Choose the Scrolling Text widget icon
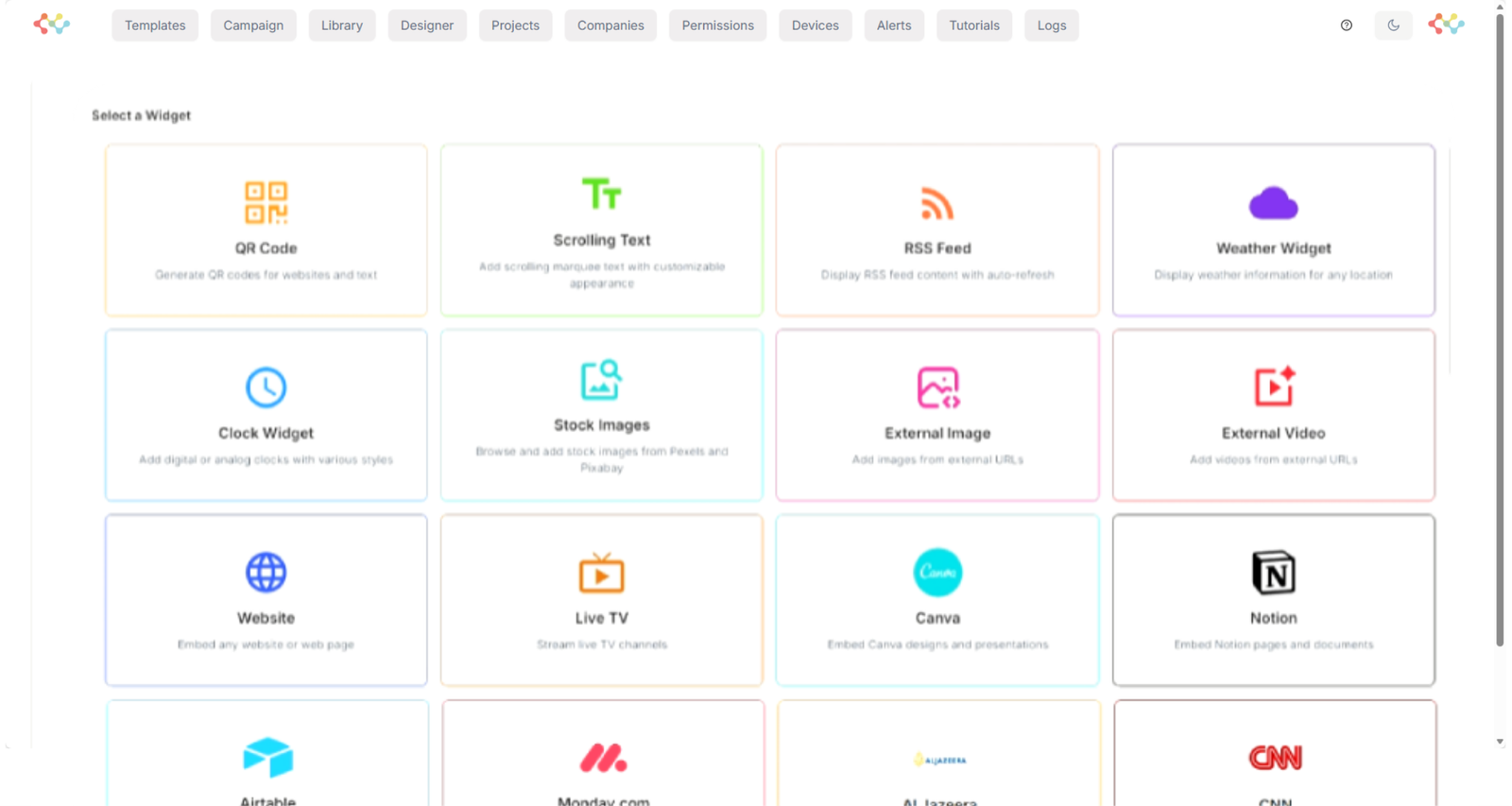 pos(601,195)
